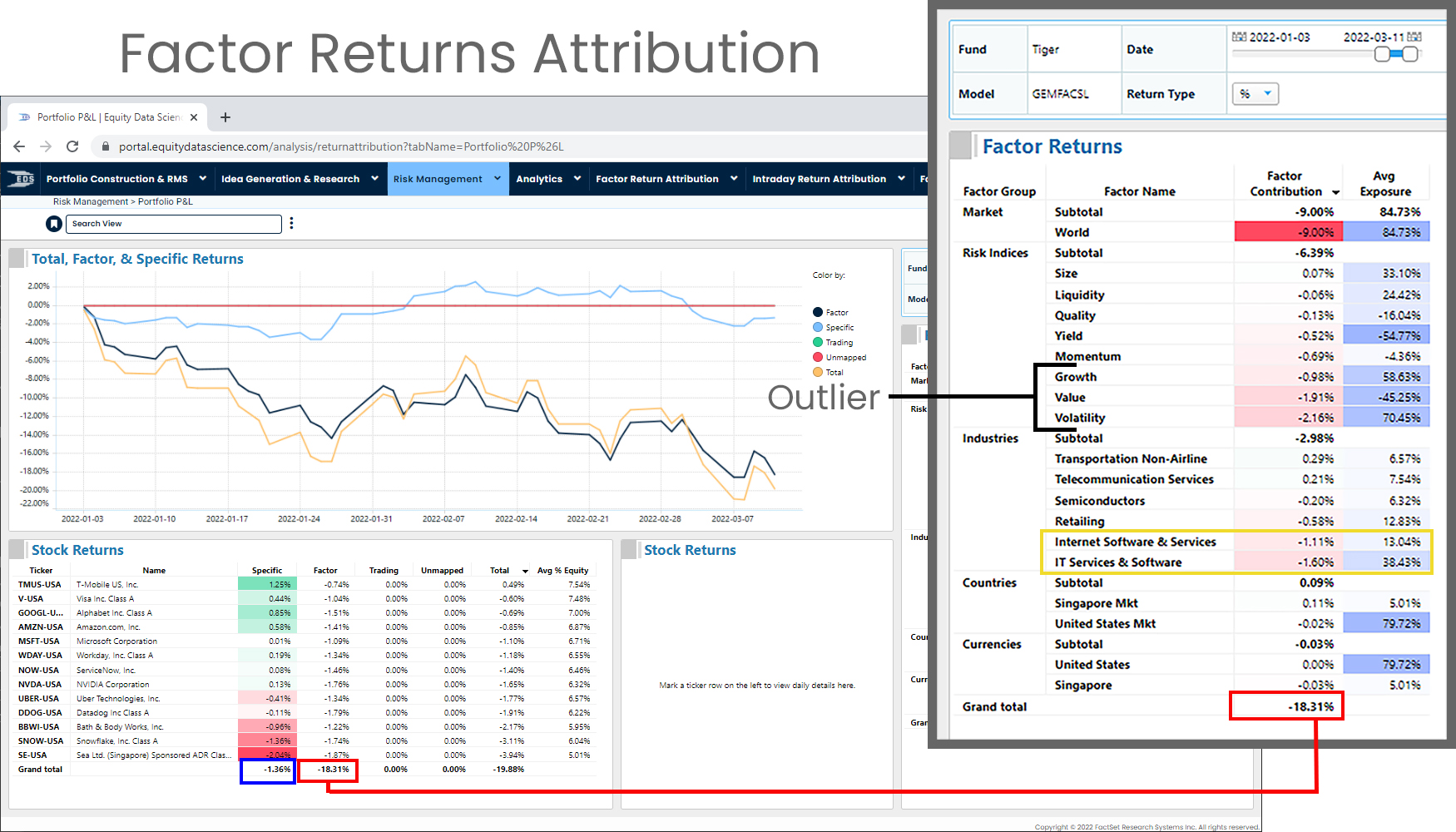
Task: Go back using the browser back arrow
Action: click(x=19, y=146)
